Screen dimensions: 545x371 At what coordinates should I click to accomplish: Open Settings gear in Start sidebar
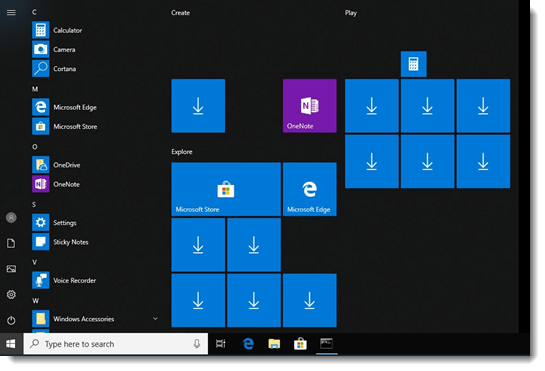tap(11, 295)
